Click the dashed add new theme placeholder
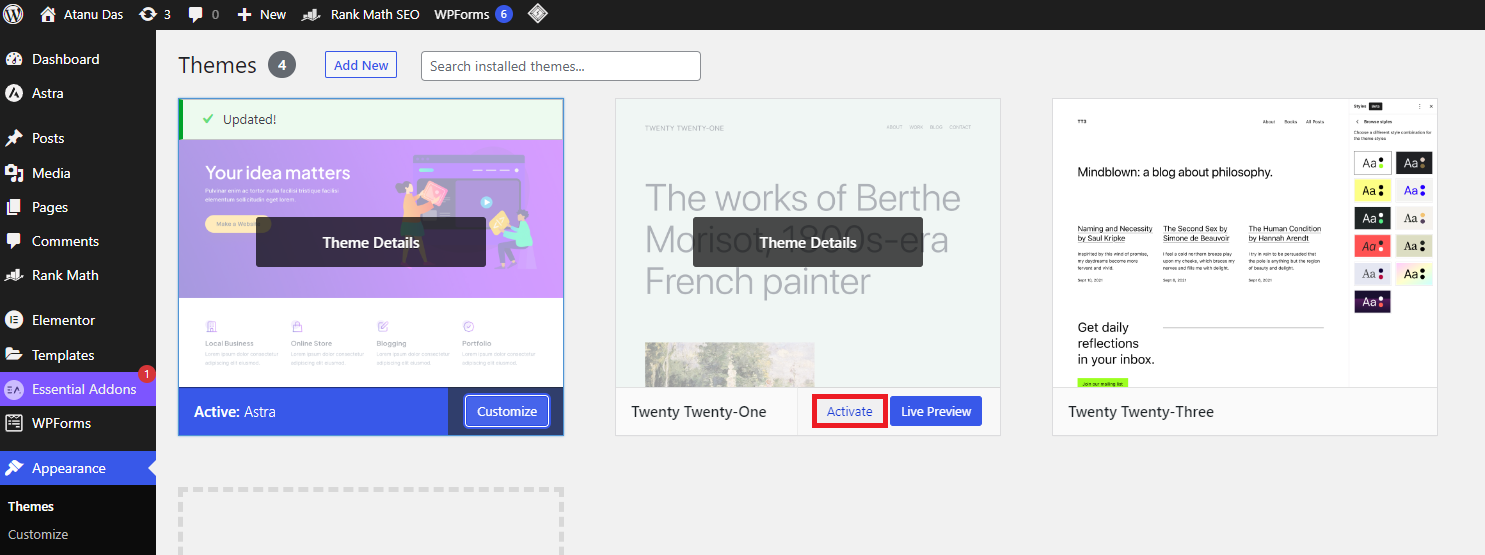Image resolution: width=1485 pixels, height=555 pixels. pos(371,521)
